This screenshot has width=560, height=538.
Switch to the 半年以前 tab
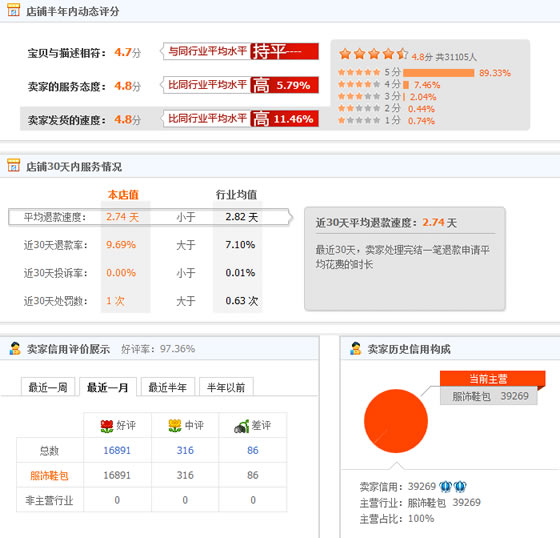pyautogui.click(x=226, y=387)
